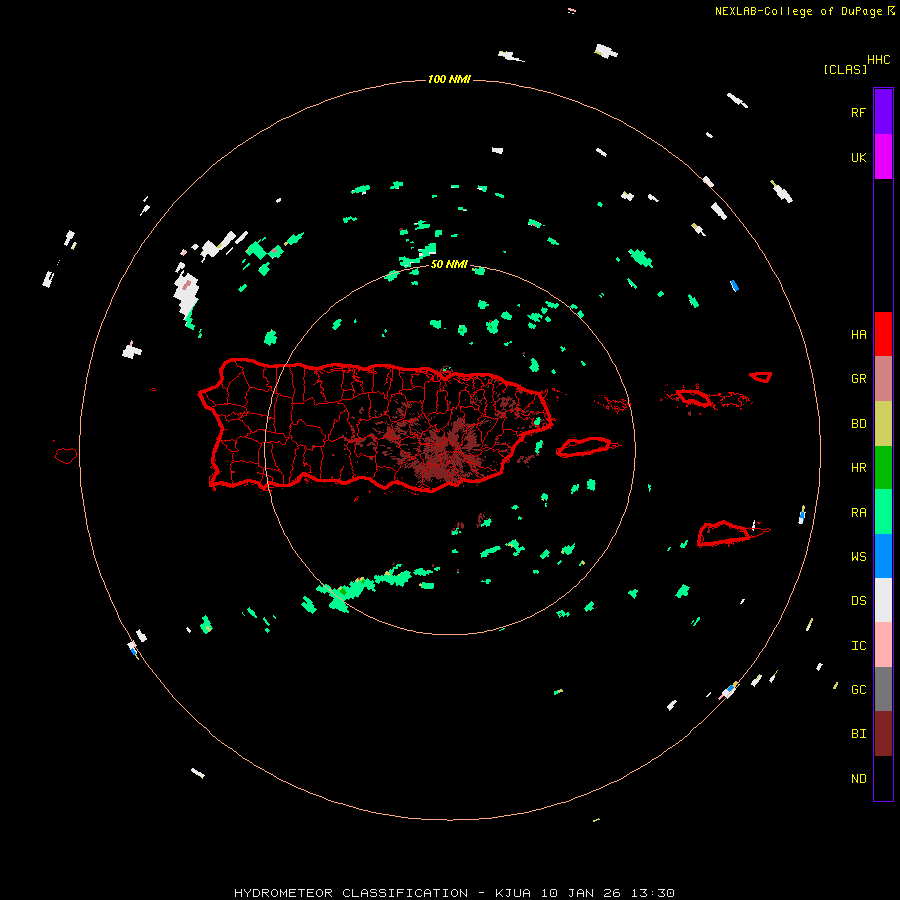900x900 pixels.
Task: Click the HA red legend color block
Action: (883, 334)
